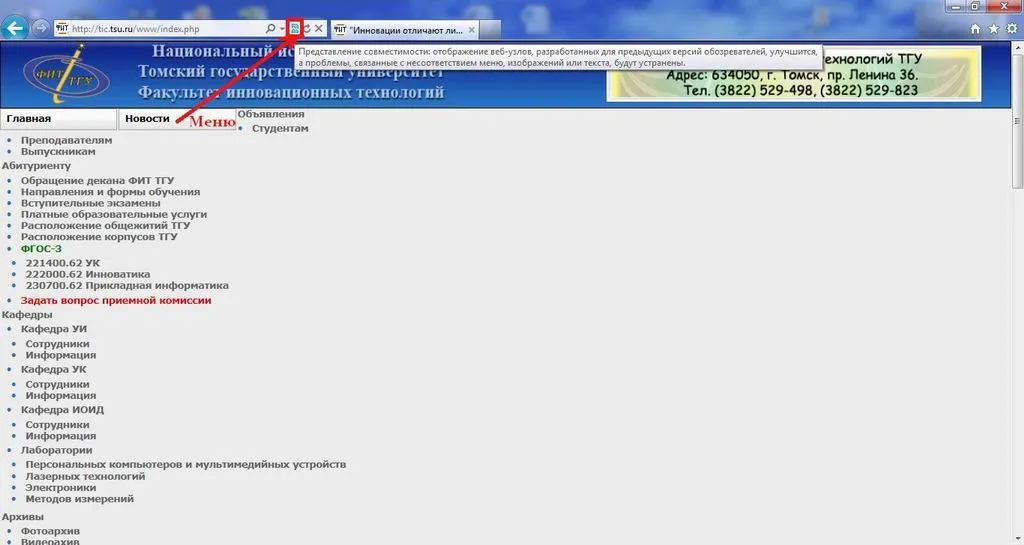Click the site favicon in address bar
Image resolution: width=1024 pixels, height=545 pixels.
62,29
